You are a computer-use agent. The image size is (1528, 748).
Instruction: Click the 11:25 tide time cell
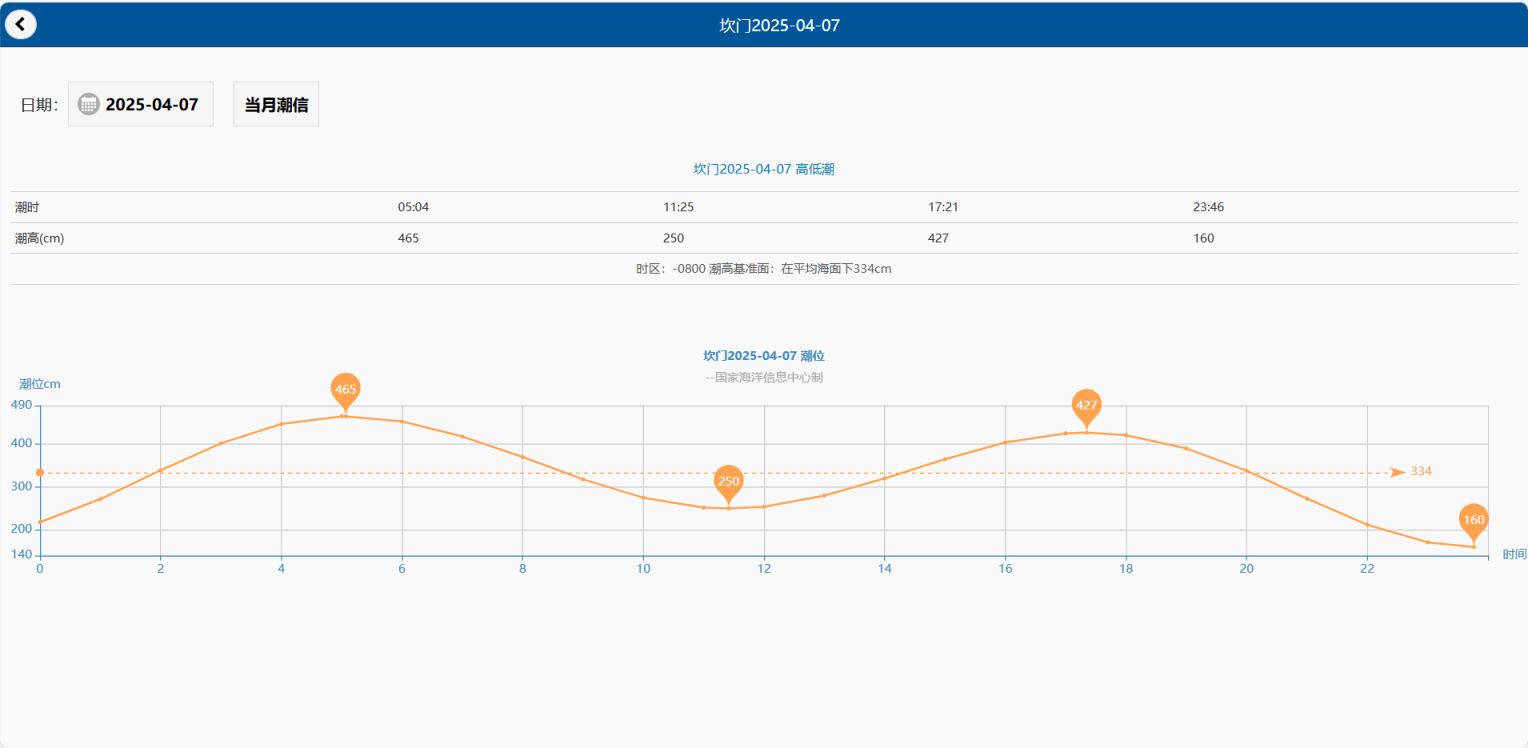(x=678, y=207)
